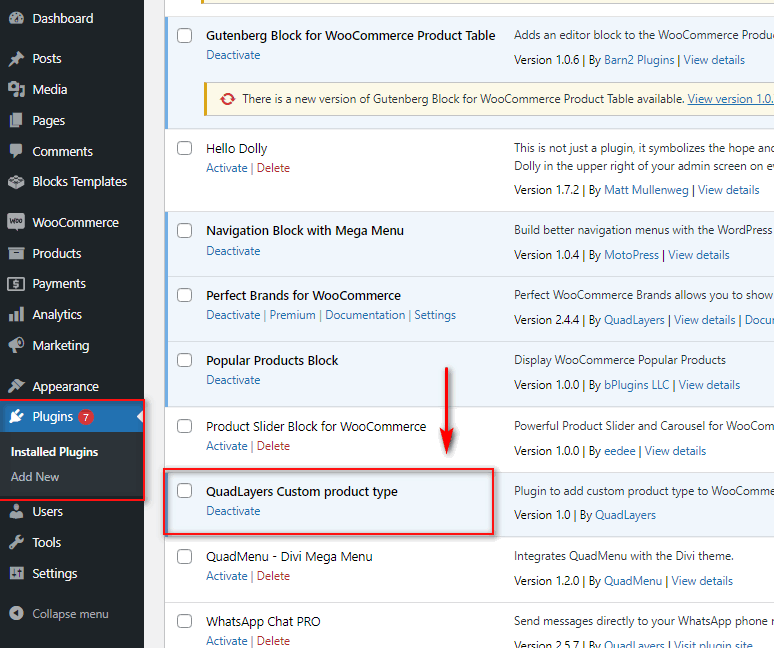
Task: Deactivate QuadLayers Custom product type plugin
Action: pyautogui.click(x=233, y=511)
